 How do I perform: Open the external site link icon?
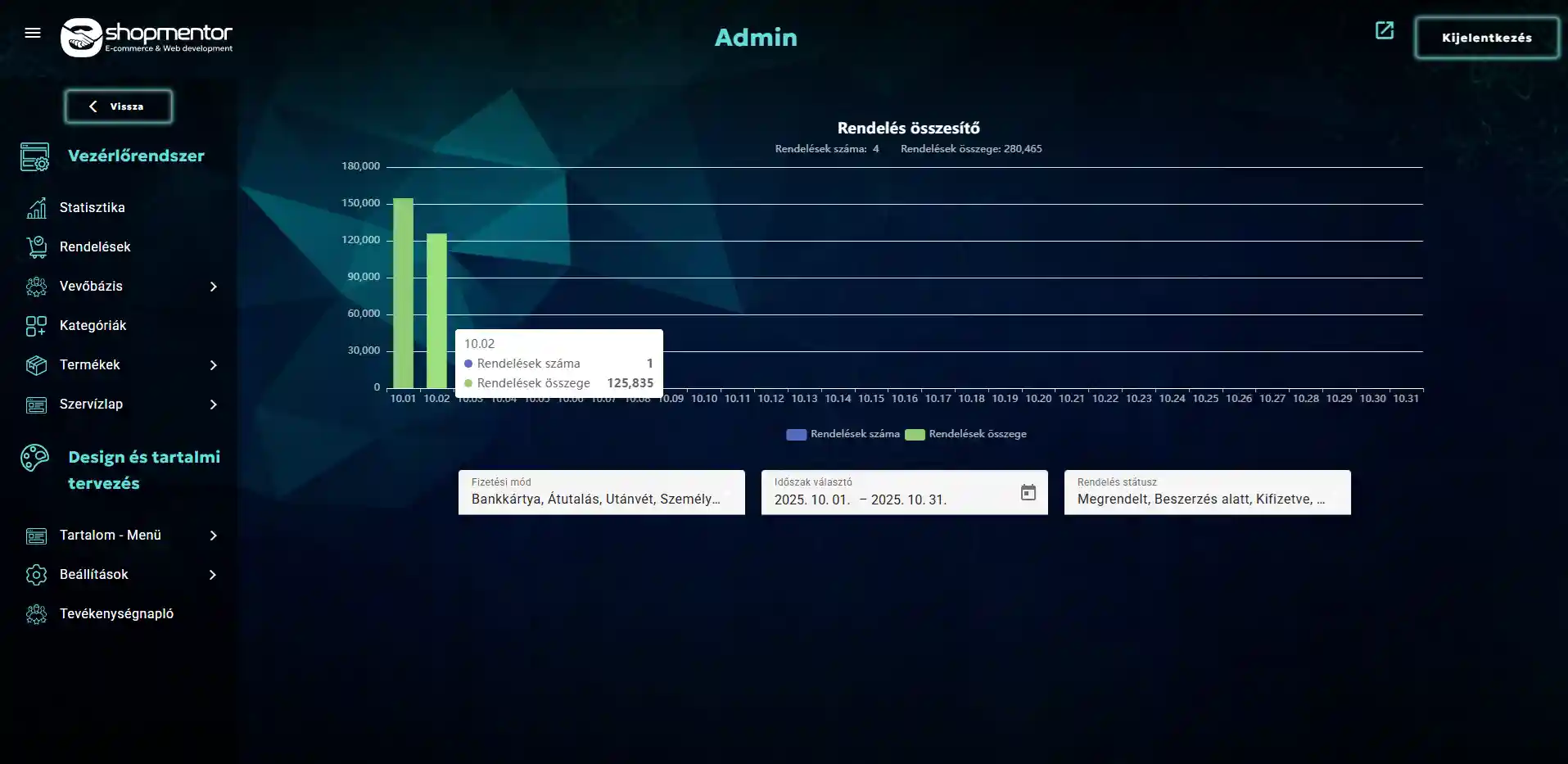(1384, 31)
